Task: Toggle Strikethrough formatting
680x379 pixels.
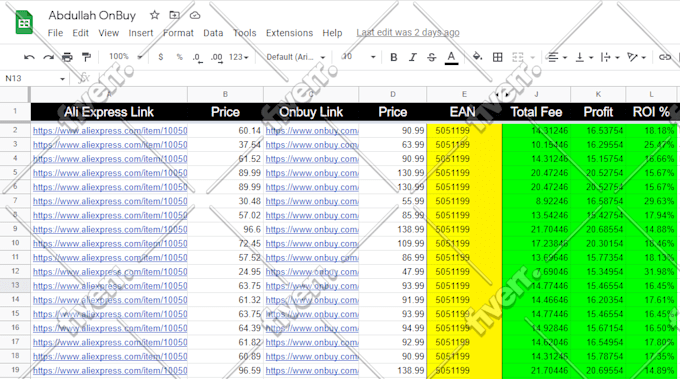Action: [x=432, y=57]
